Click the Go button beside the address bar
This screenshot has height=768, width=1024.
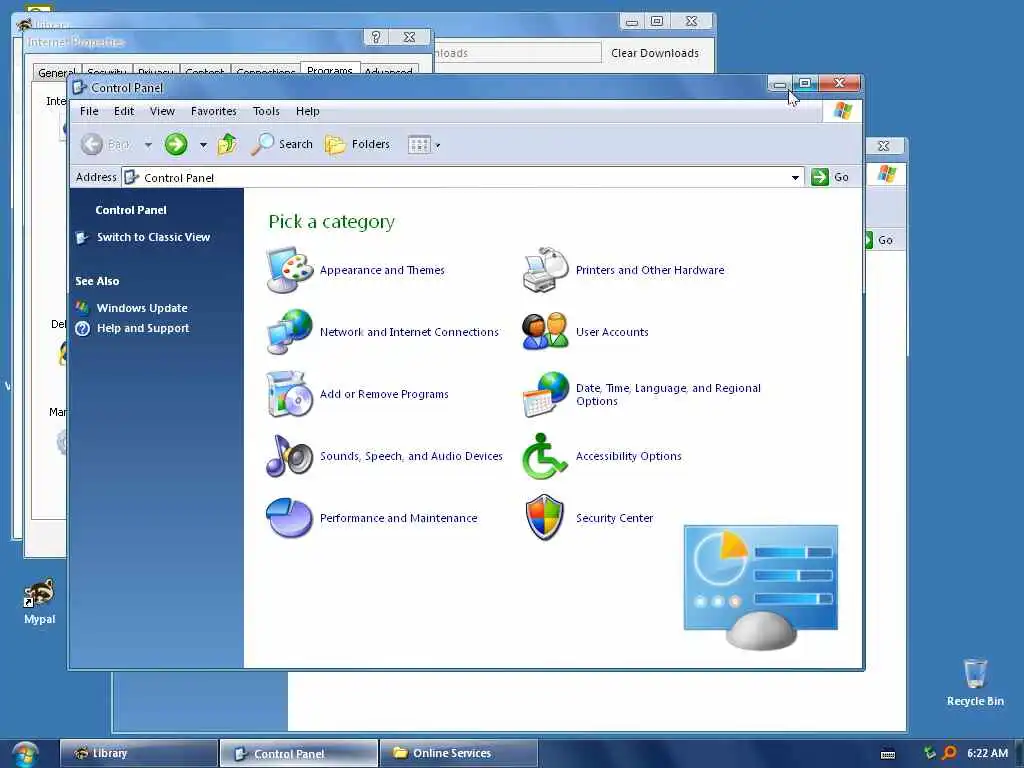tap(830, 177)
